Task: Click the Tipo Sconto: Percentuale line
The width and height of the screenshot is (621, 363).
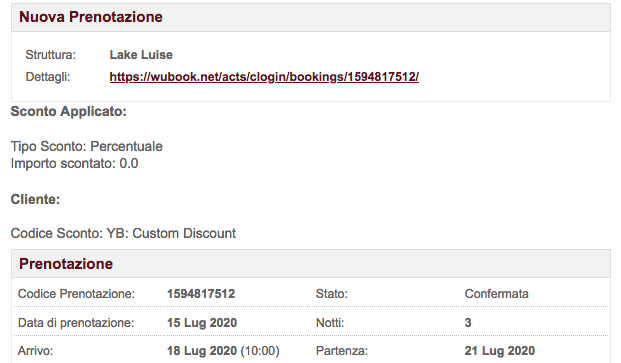Action: [86, 146]
